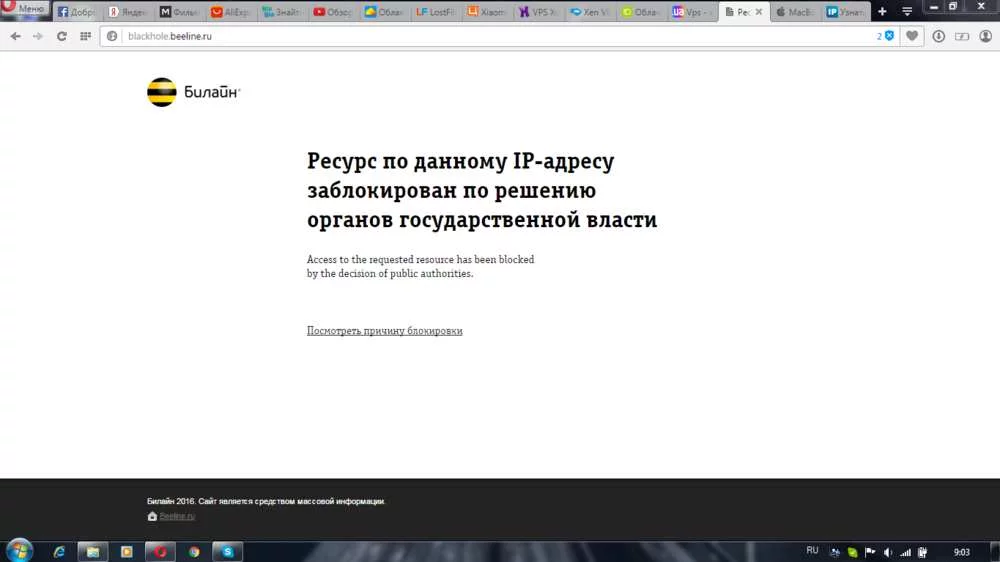Launch Skype from the taskbar

pos(228,551)
